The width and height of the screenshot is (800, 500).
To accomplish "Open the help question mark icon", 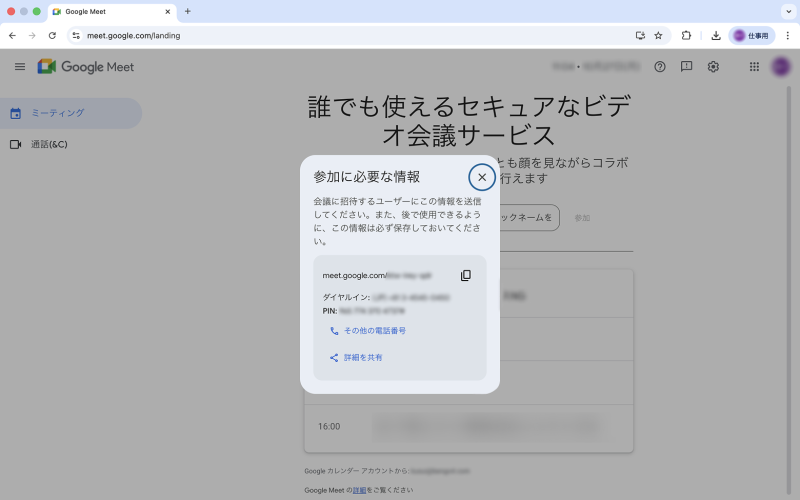I will [660, 67].
